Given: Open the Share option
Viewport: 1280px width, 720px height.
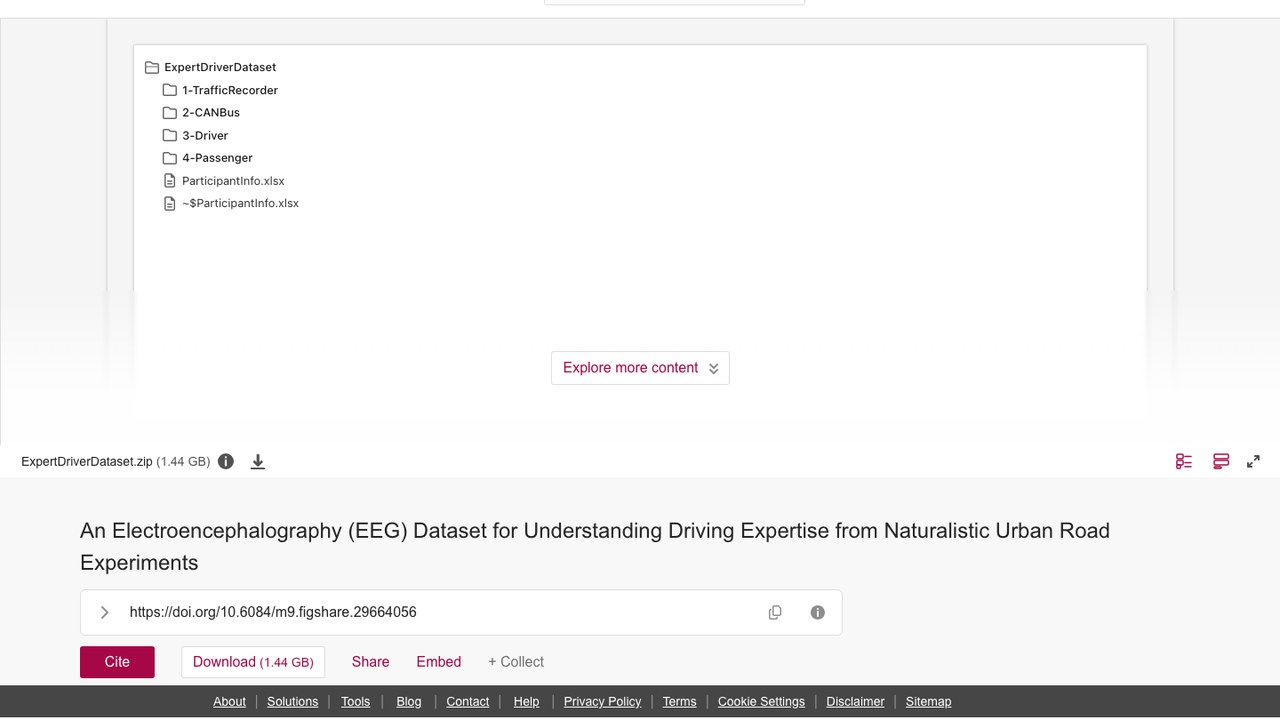Looking at the screenshot, I should pos(370,662).
